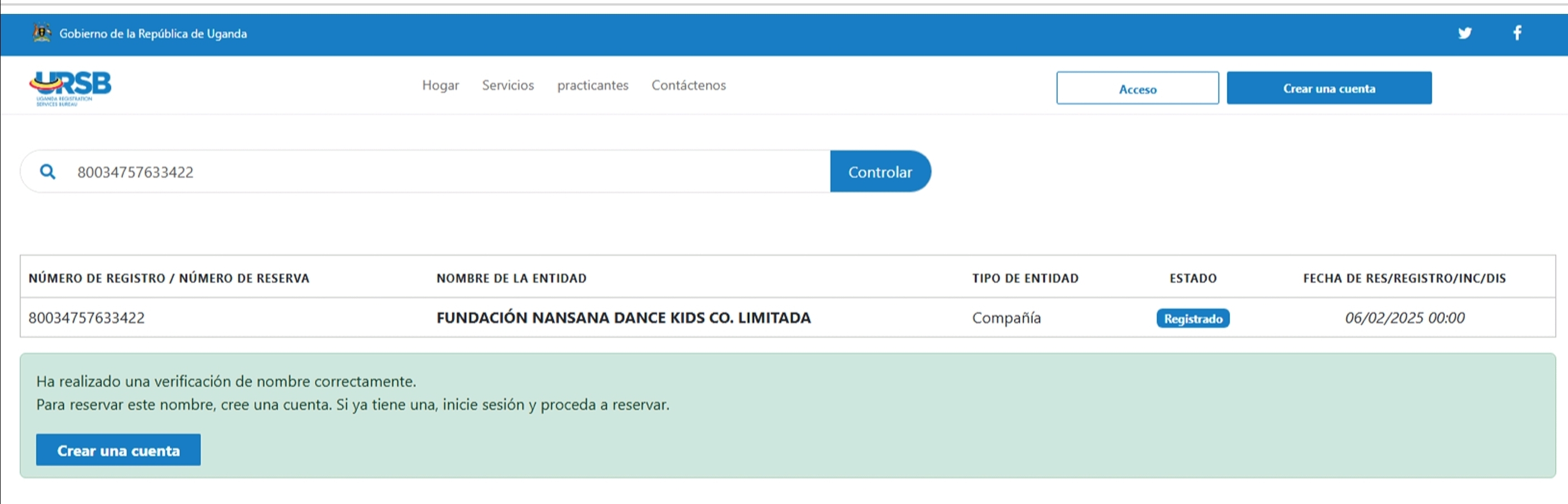Screen dimensions: 1568x504
Task: Select practicantes in the navigation bar
Action: tap(593, 85)
